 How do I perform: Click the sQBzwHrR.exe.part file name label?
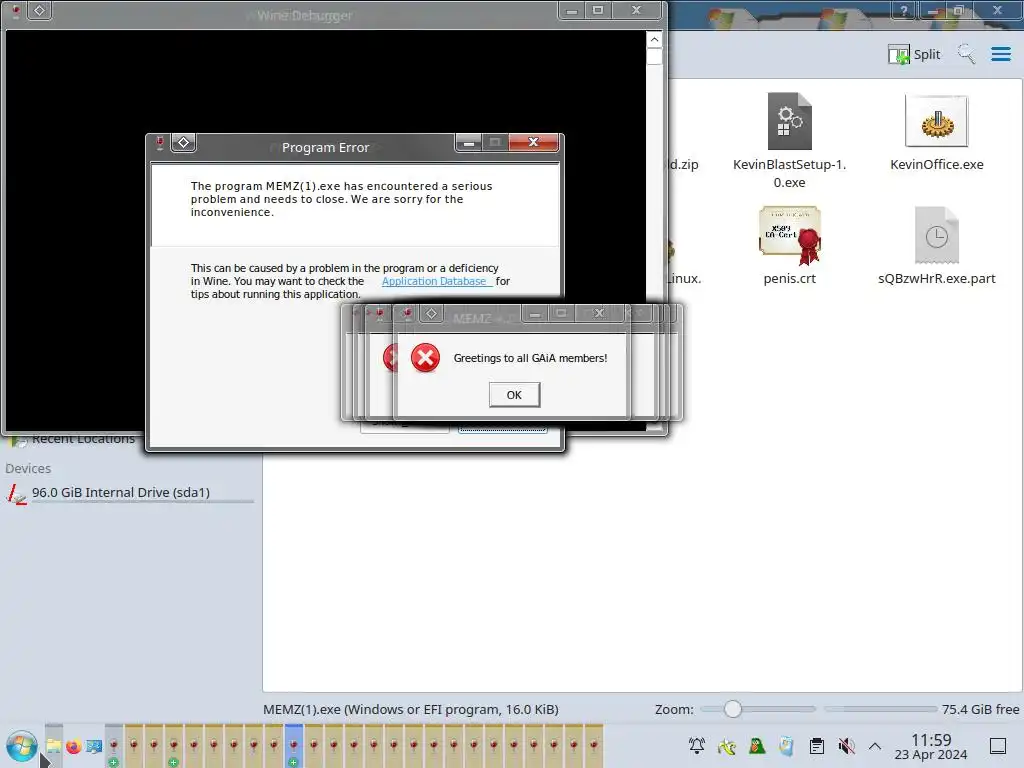936,279
